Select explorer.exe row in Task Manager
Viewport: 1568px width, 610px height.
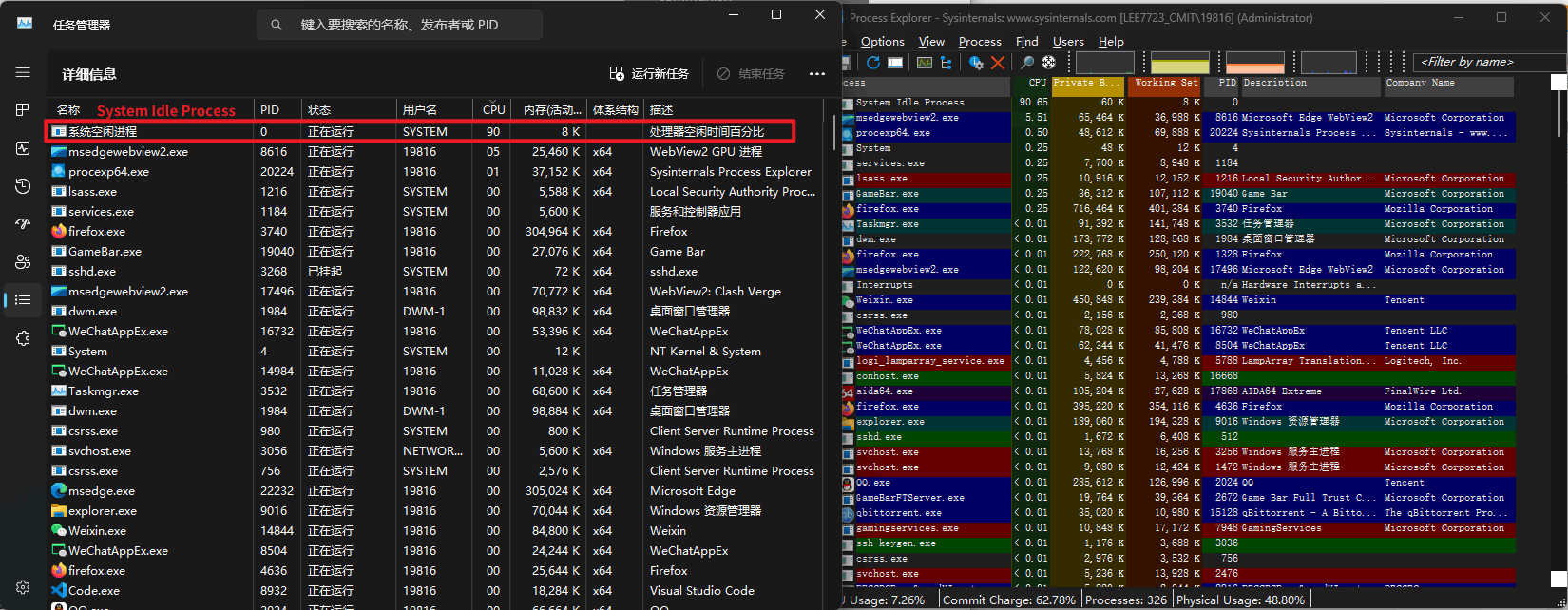(435, 510)
